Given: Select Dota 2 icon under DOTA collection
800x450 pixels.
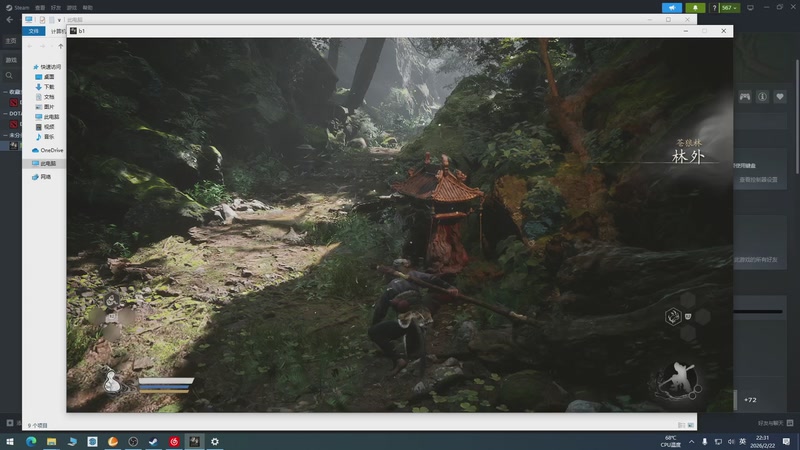Looking at the screenshot, I should (14, 124).
